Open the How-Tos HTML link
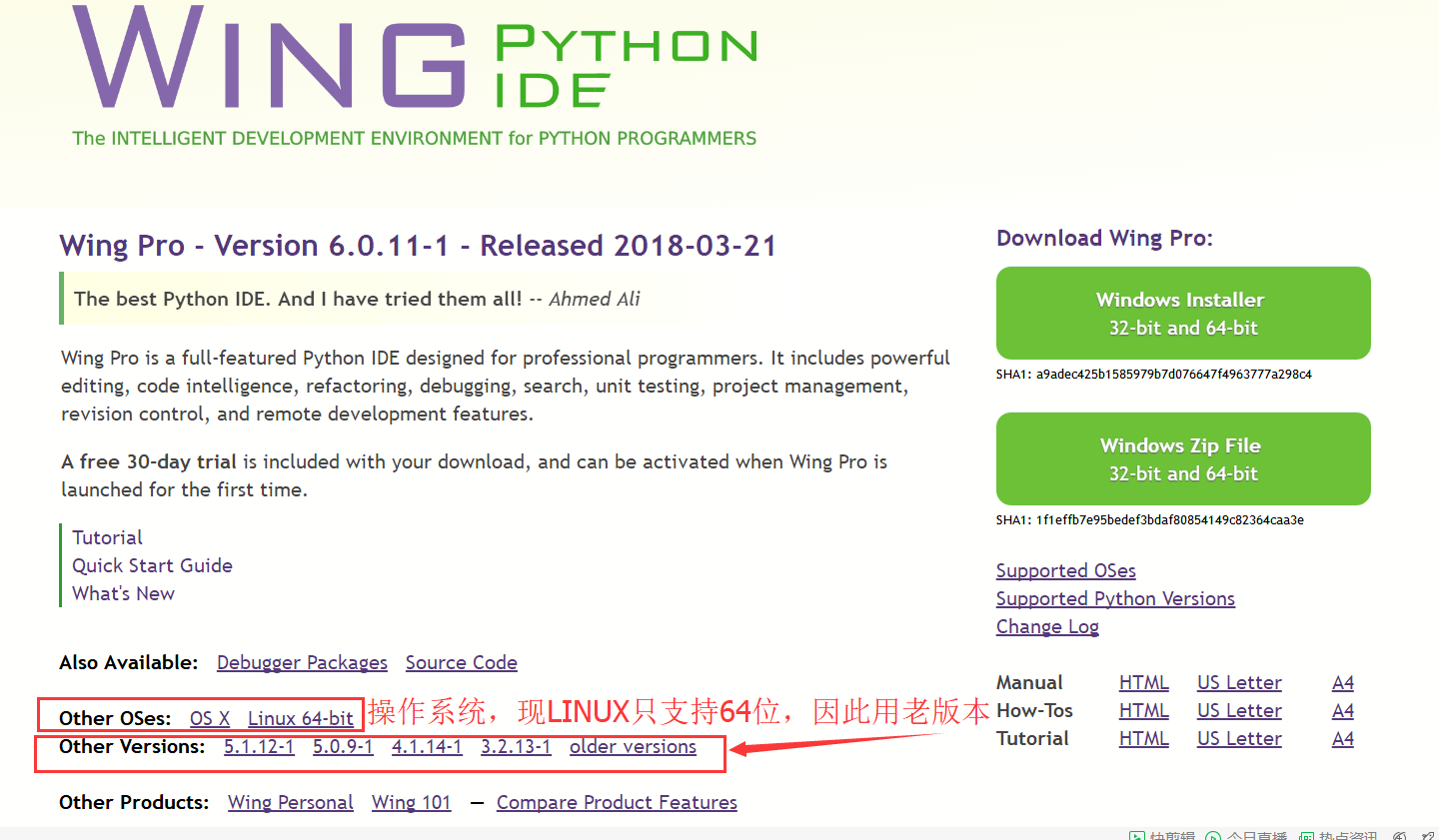 (1143, 710)
